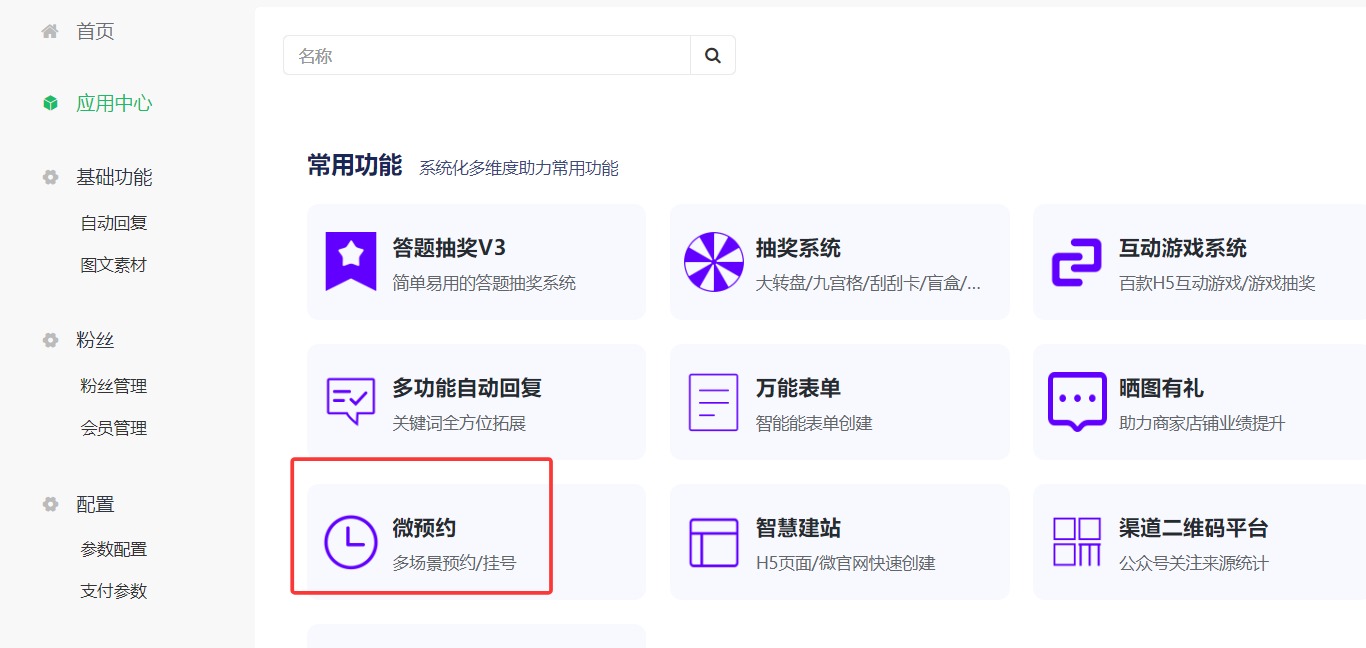Click the 晒图有礼 chat bubble icon
Viewport: 1366px width, 648px height.
coord(1077,401)
